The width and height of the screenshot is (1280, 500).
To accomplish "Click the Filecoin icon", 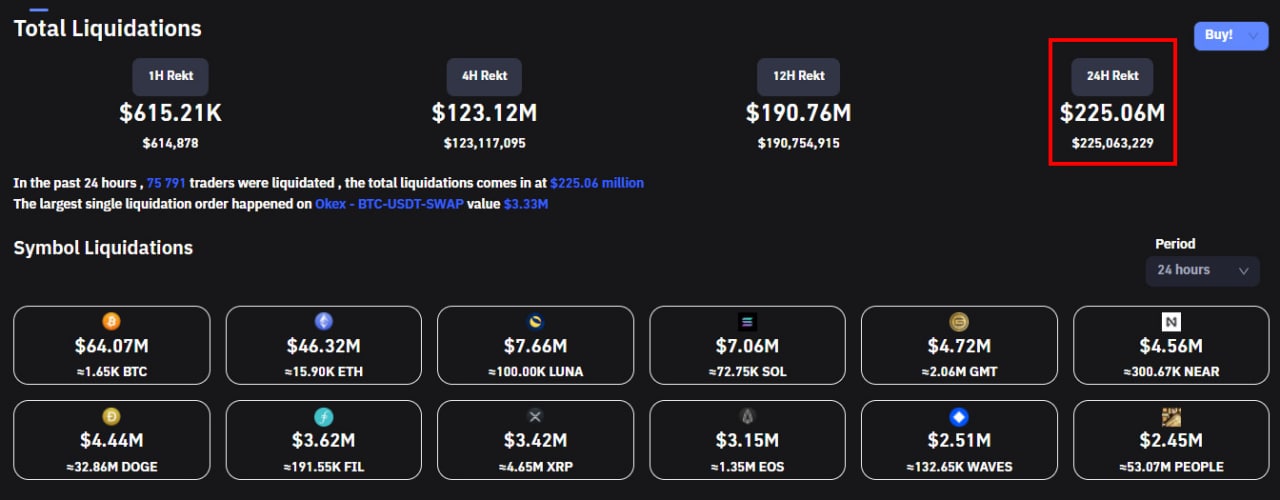I will pos(323,416).
